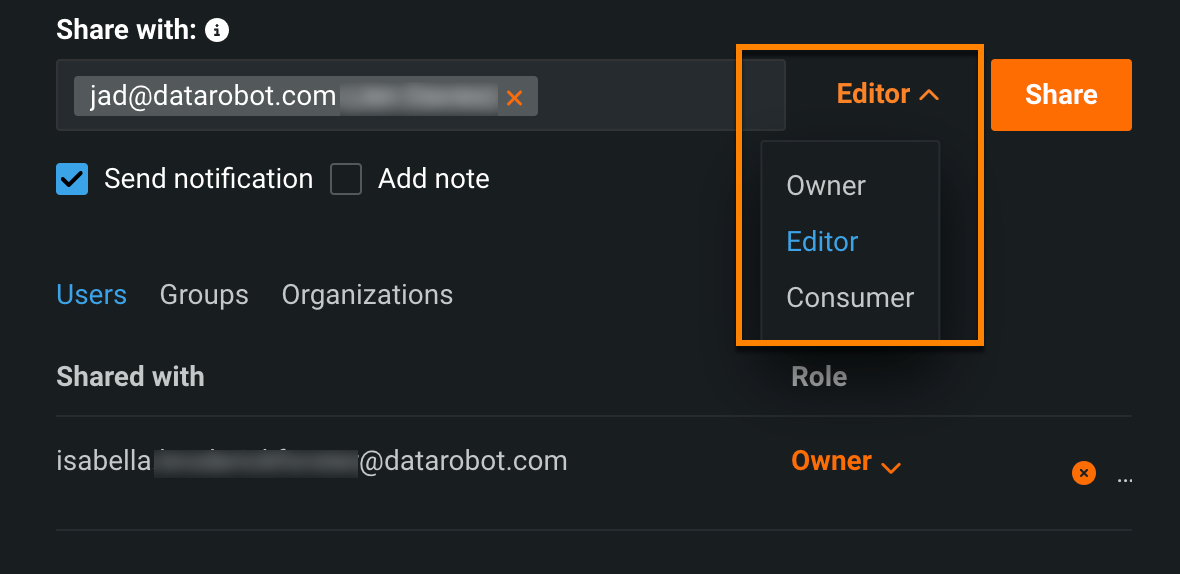The height and width of the screenshot is (574, 1180).
Task: Go to the Organizations tab
Action: pyautogui.click(x=367, y=295)
